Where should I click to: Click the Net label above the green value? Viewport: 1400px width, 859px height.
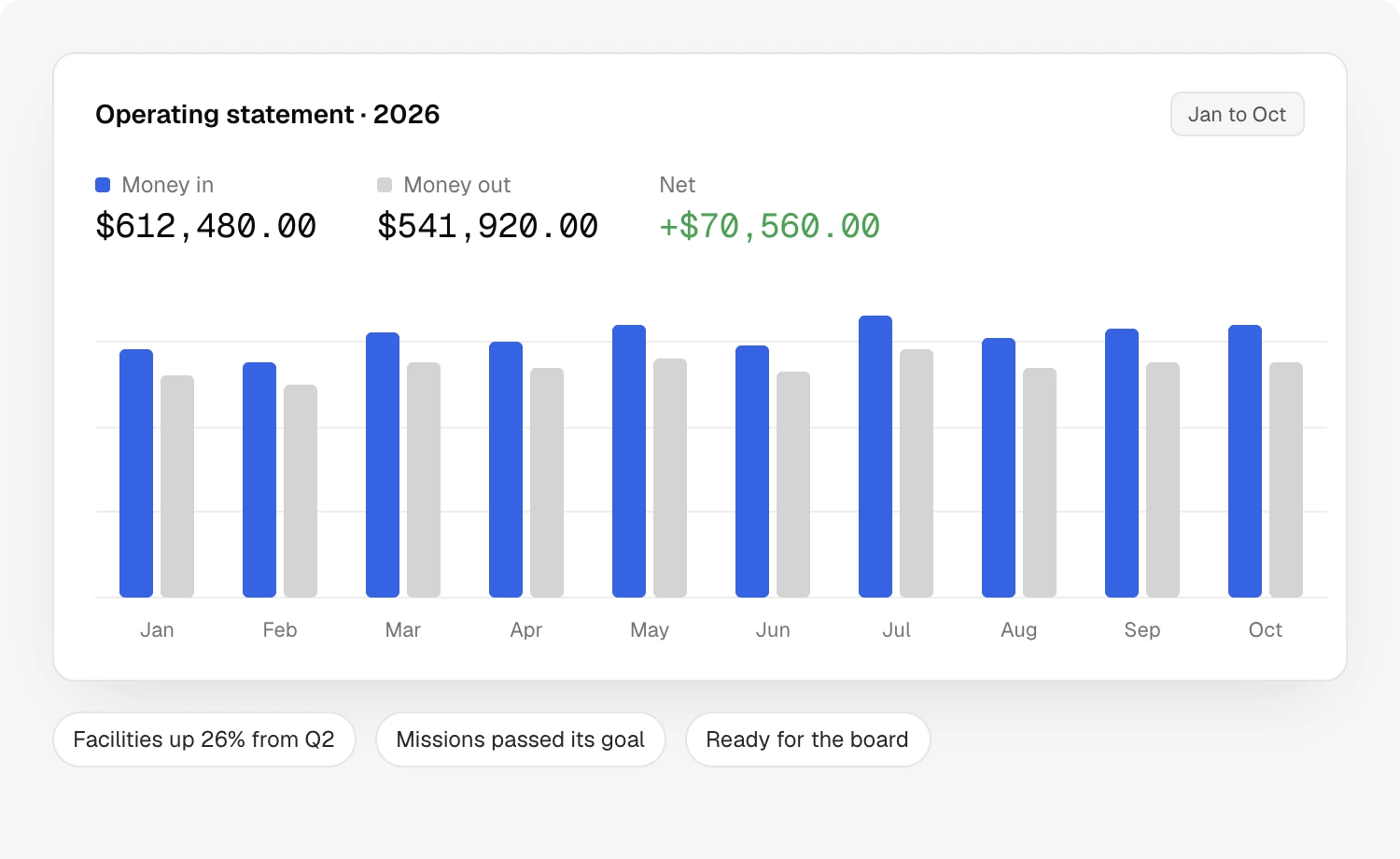click(678, 185)
